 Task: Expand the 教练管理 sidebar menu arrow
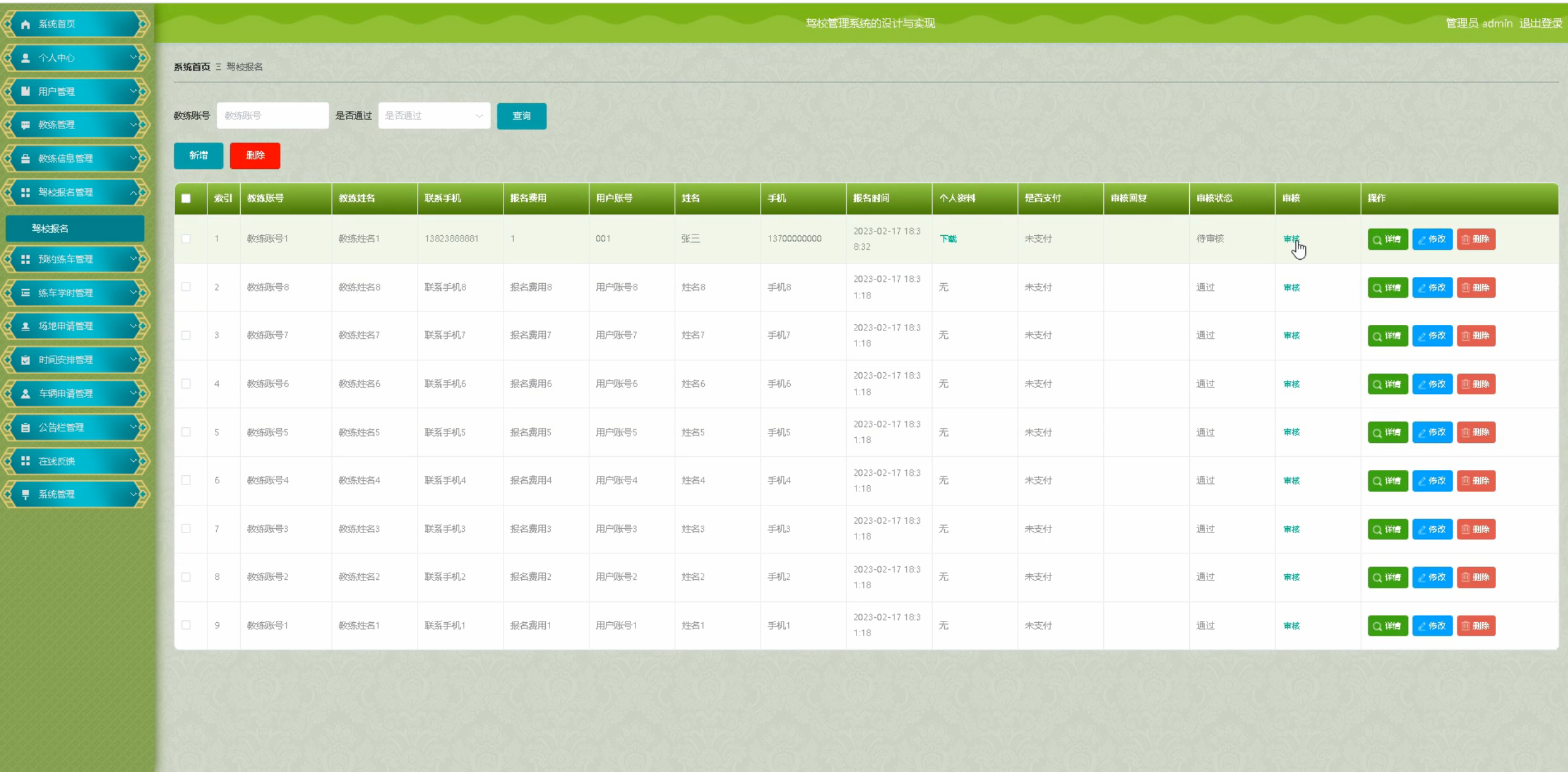133,125
